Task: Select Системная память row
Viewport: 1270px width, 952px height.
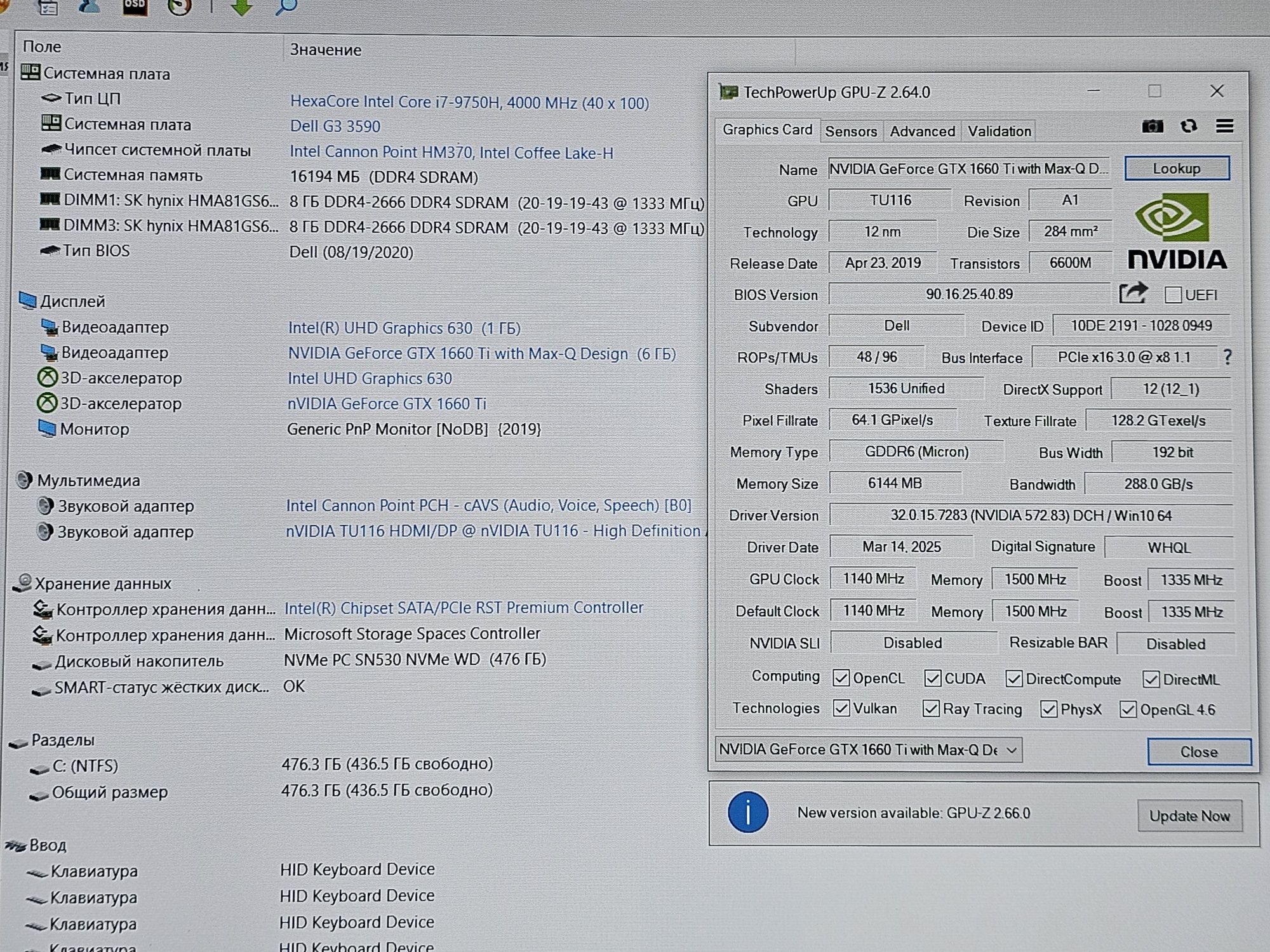Action: [258, 175]
